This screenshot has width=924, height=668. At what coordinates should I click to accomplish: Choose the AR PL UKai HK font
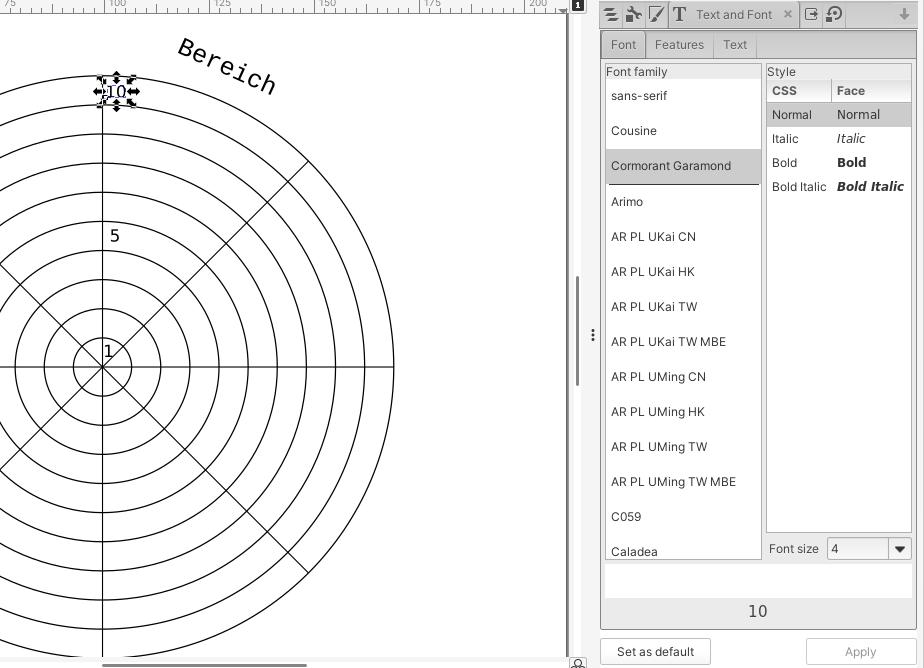coord(683,272)
